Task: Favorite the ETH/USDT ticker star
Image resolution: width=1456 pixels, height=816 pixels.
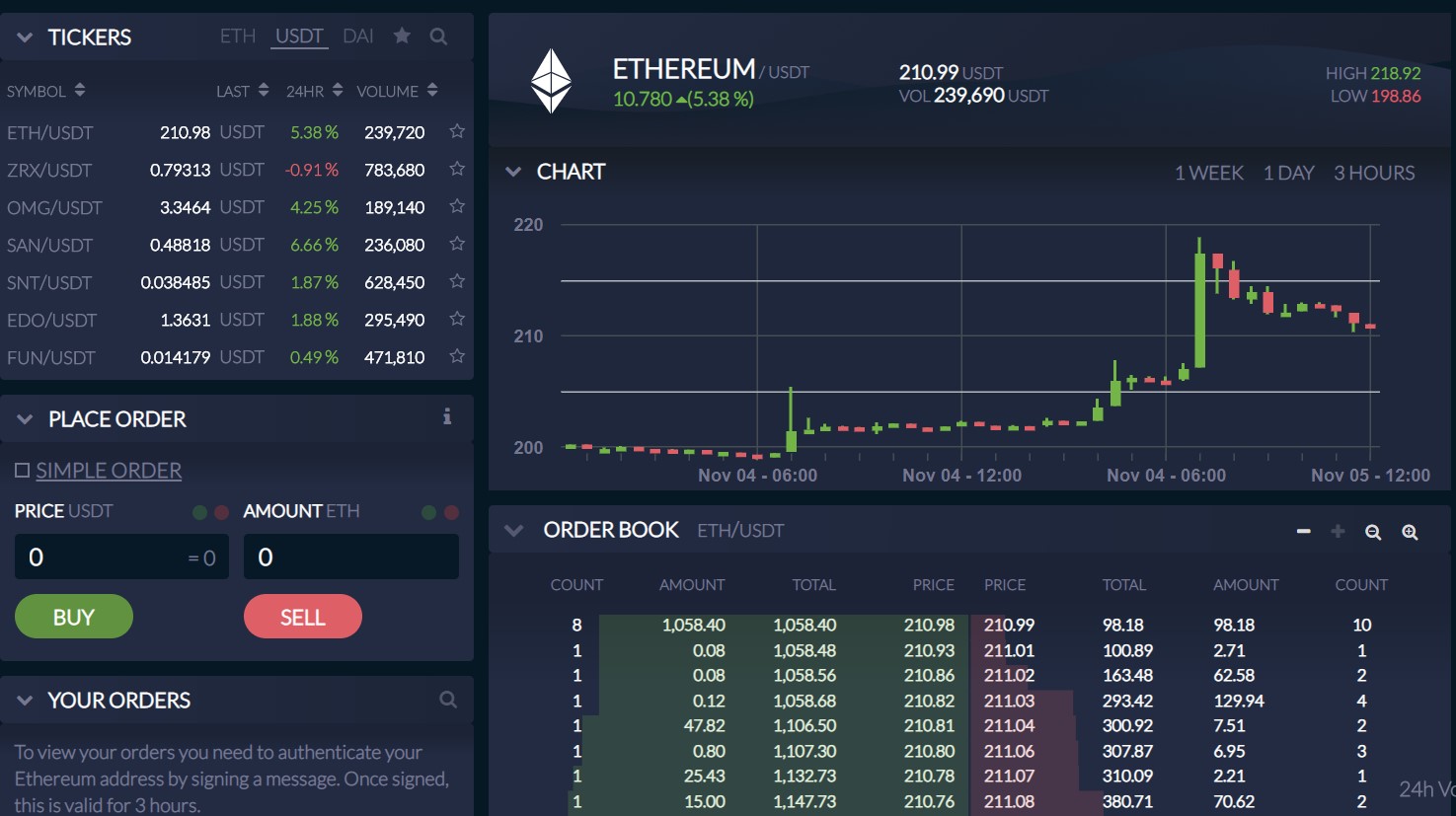Action: click(457, 131)
